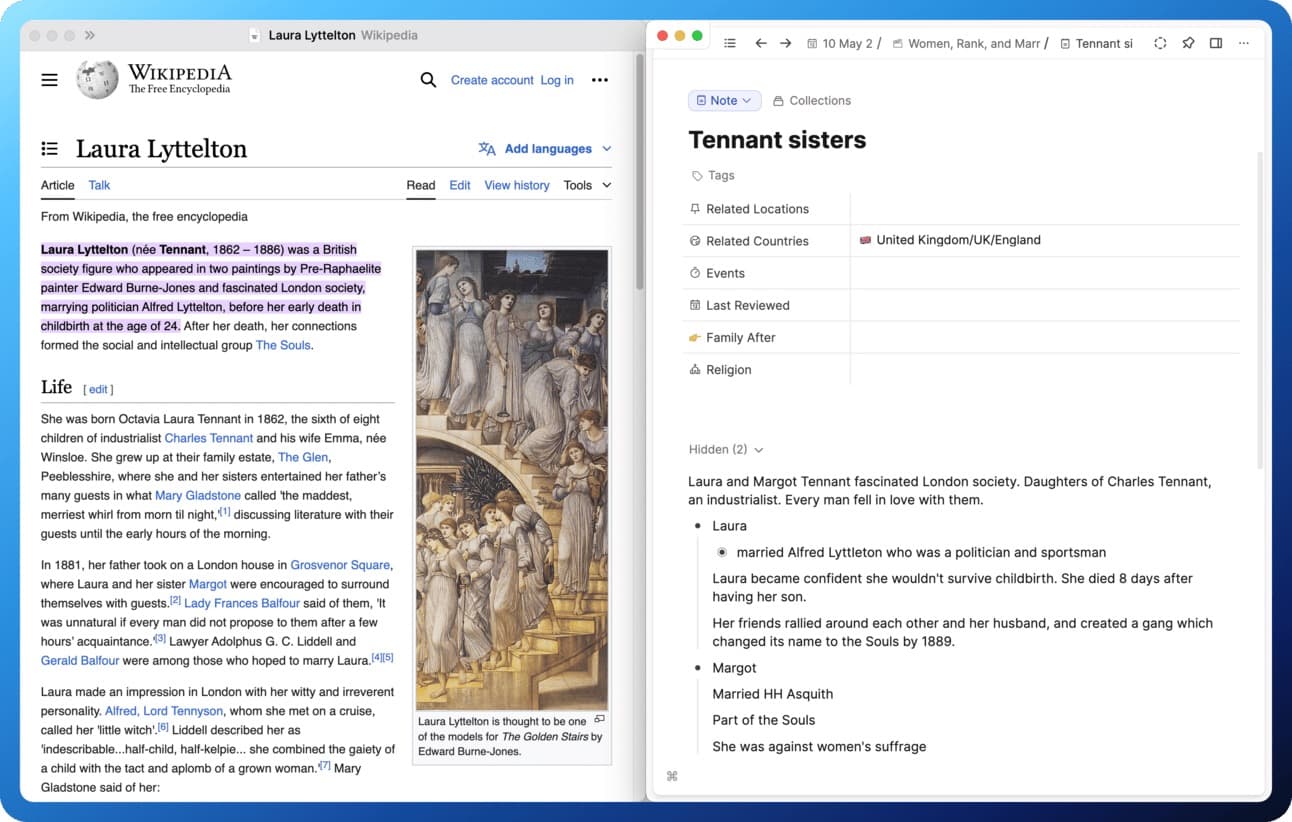Click the Tags icon under Tennant sisters

point(697,176)
